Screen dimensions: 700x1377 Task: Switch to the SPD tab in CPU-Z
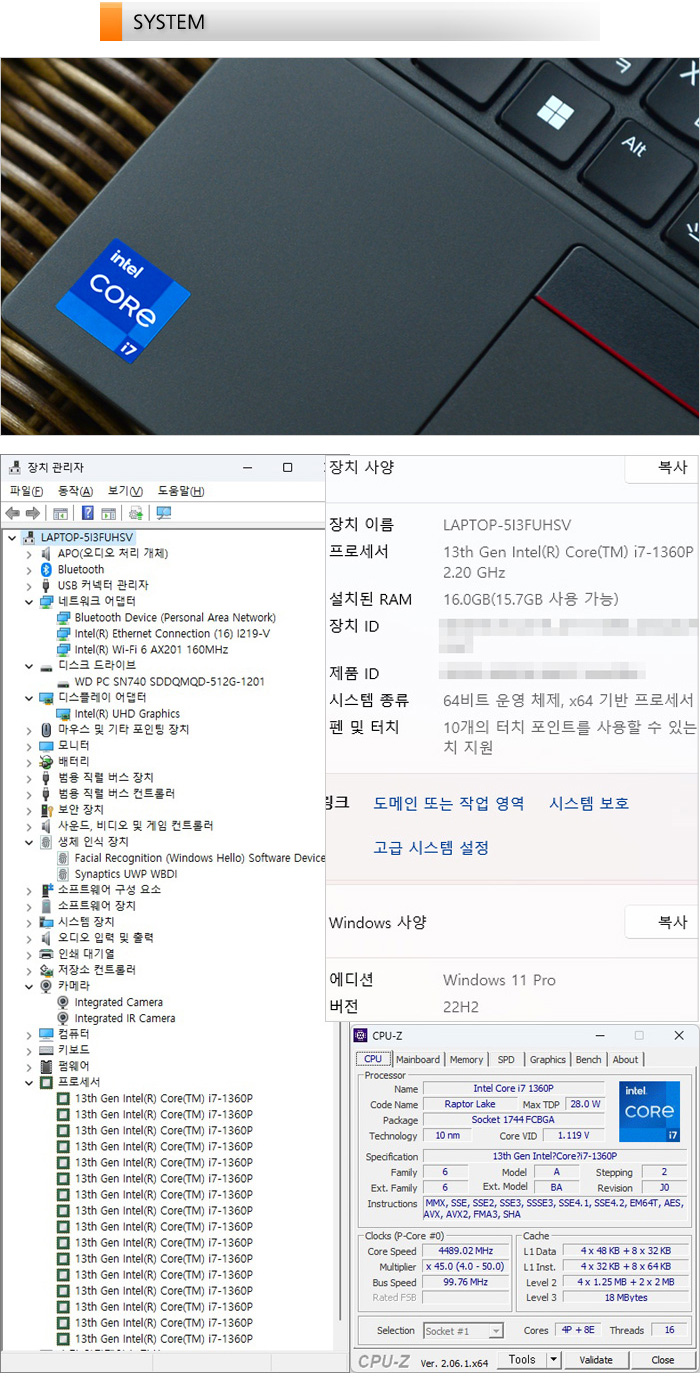[506, 1059]
